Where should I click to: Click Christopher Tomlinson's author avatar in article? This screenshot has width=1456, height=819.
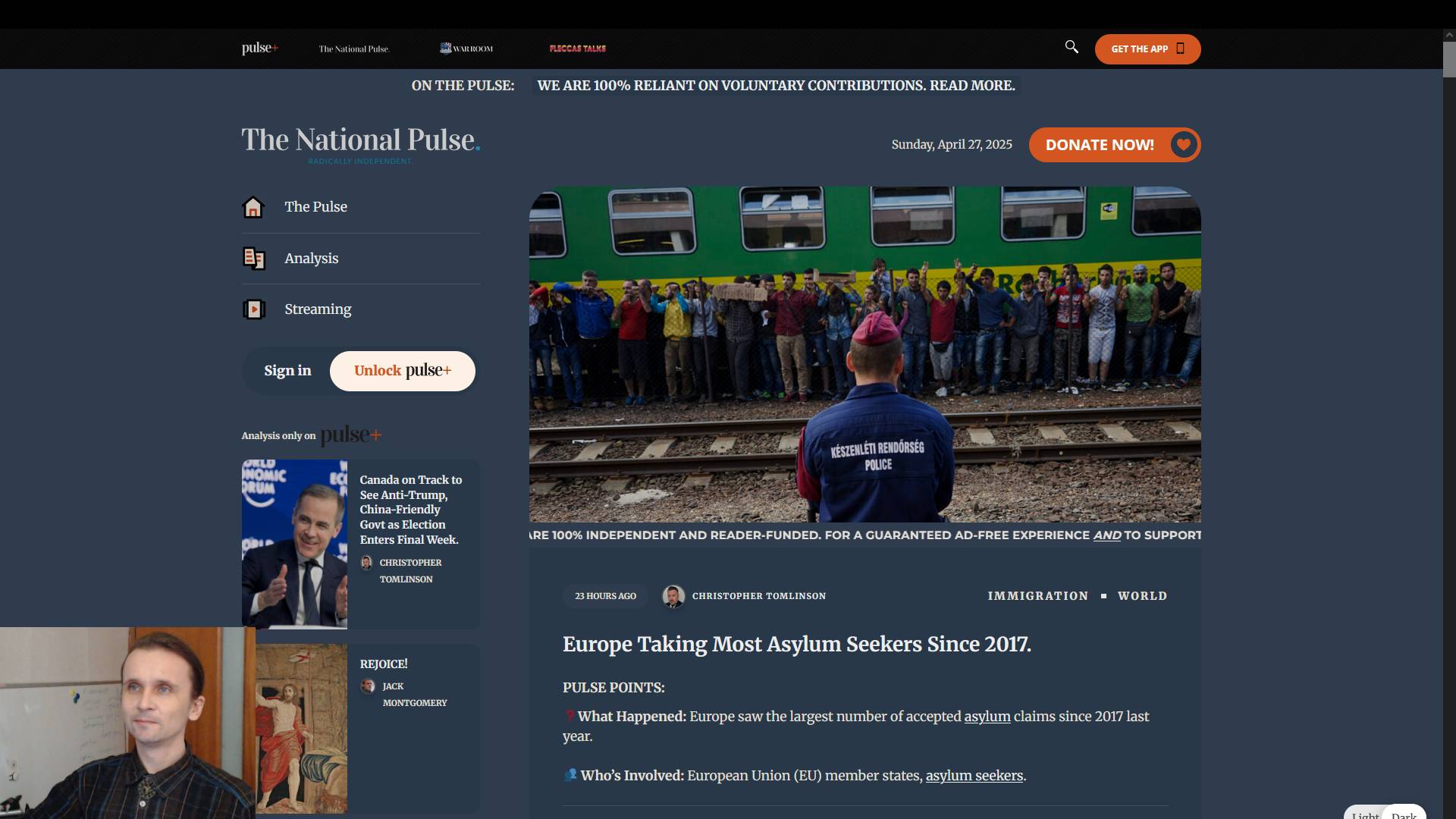(673, 596)
